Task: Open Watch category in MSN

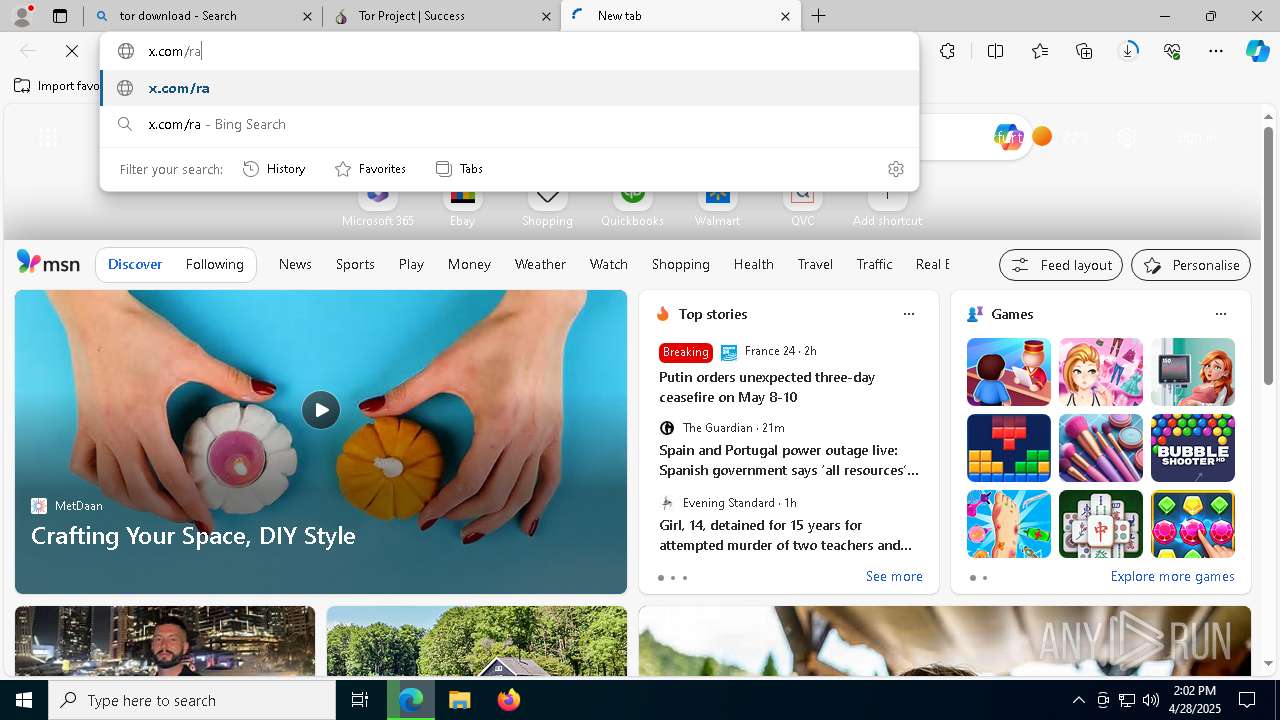Action: [x=609, y=264]
